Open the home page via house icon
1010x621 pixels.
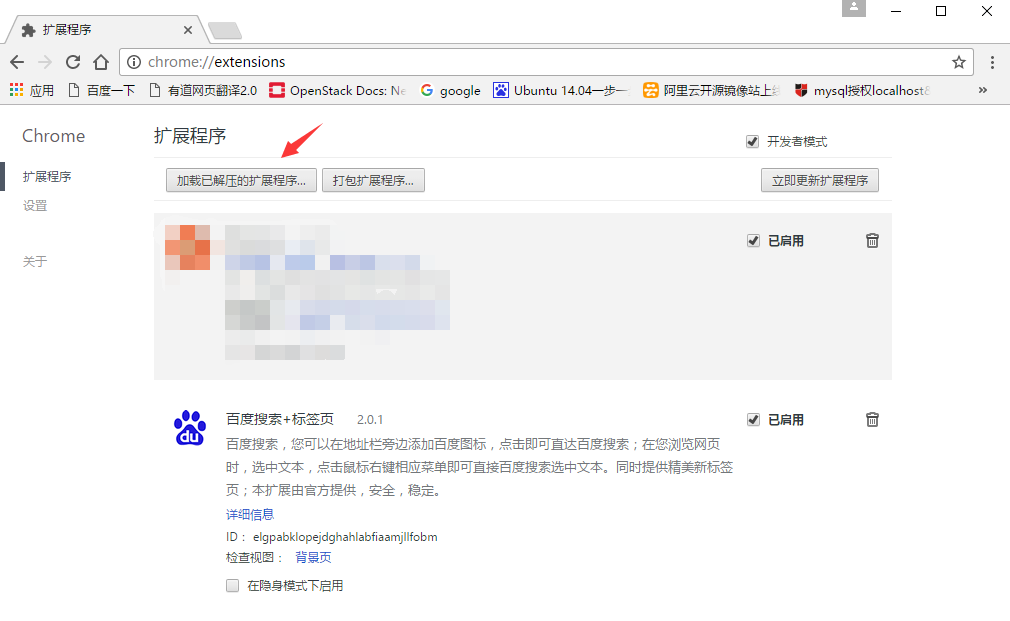click(x=101, y=62)
